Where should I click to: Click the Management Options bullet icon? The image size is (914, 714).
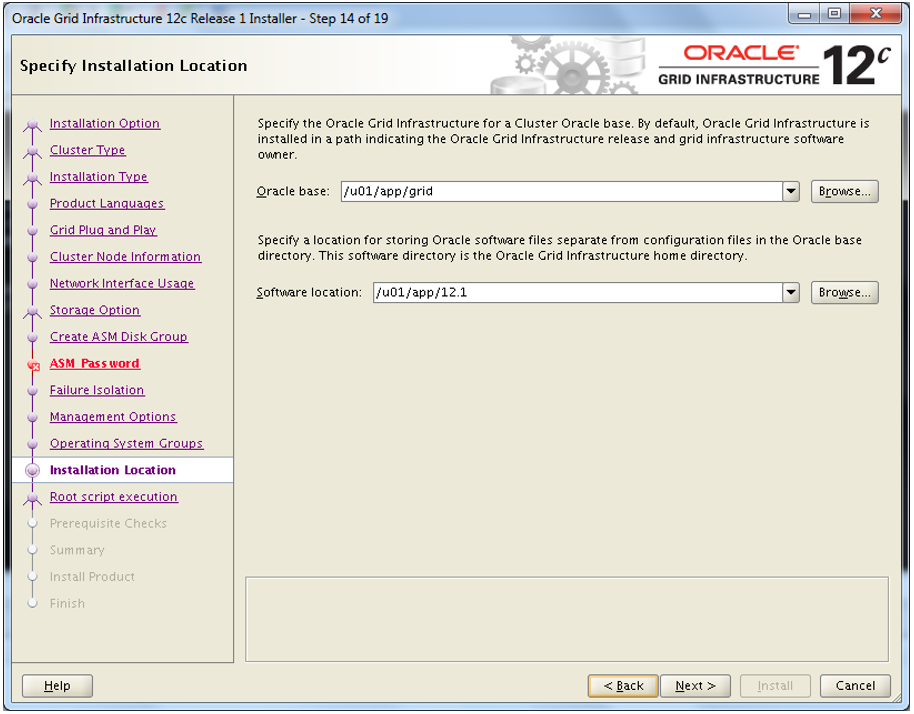click(33, 417)
